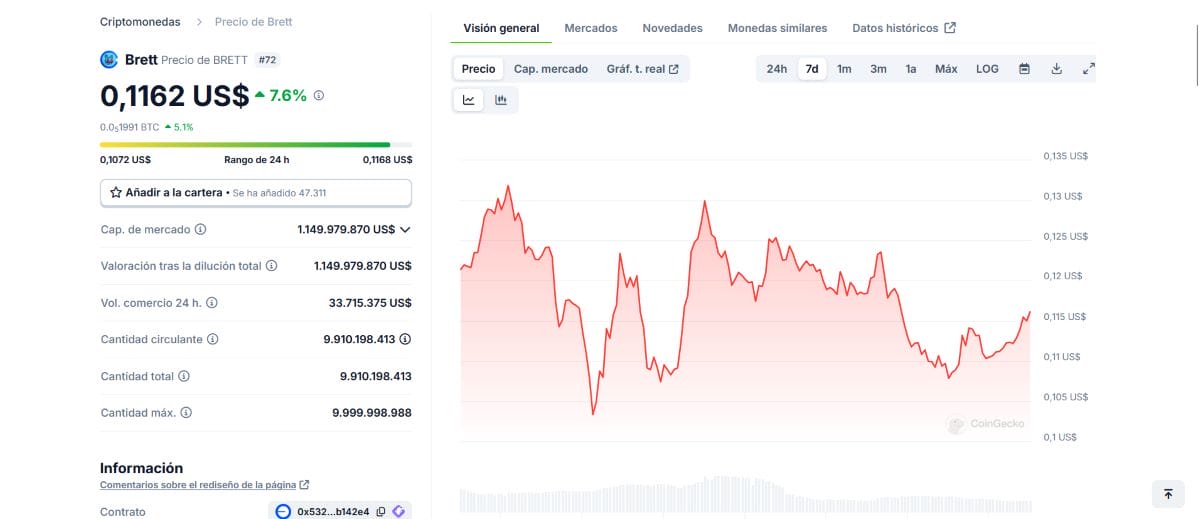Expand the market cap dropdown chevron

pyautogui.click(x=405, y=230)
